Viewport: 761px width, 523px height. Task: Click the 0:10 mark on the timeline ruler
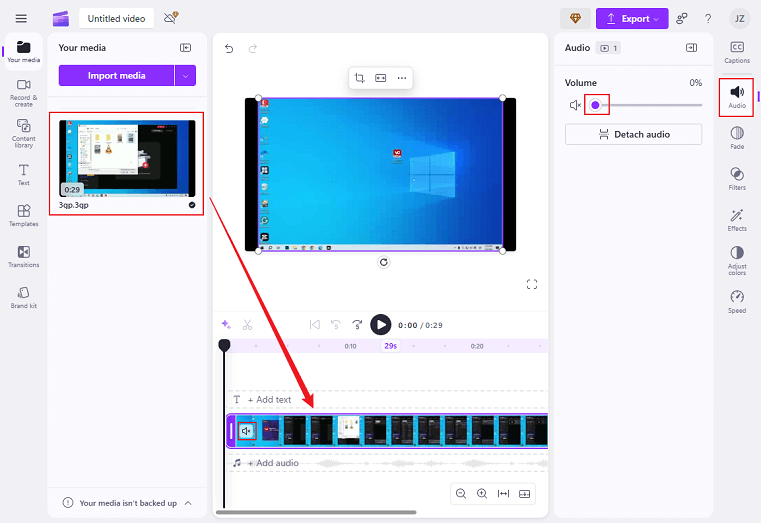(350, 346)
